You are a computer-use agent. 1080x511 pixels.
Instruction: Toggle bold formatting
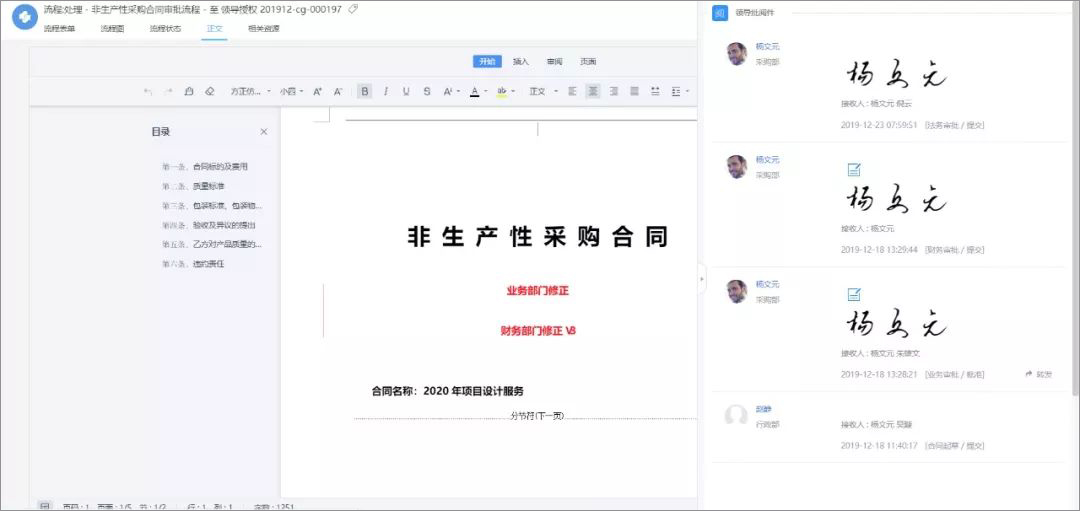[365, 91]
